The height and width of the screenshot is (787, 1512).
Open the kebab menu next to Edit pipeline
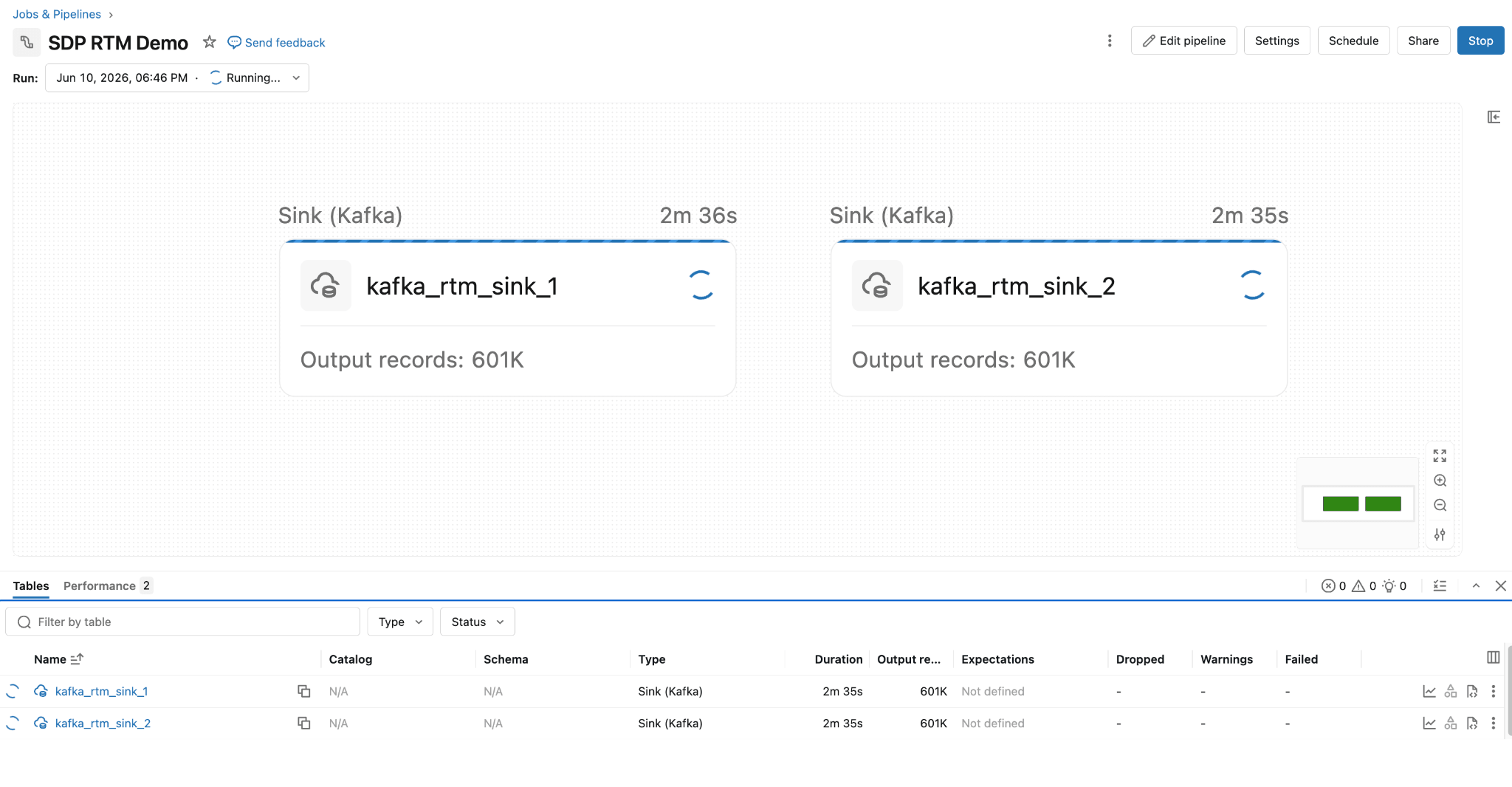(x=1109, y=41)
